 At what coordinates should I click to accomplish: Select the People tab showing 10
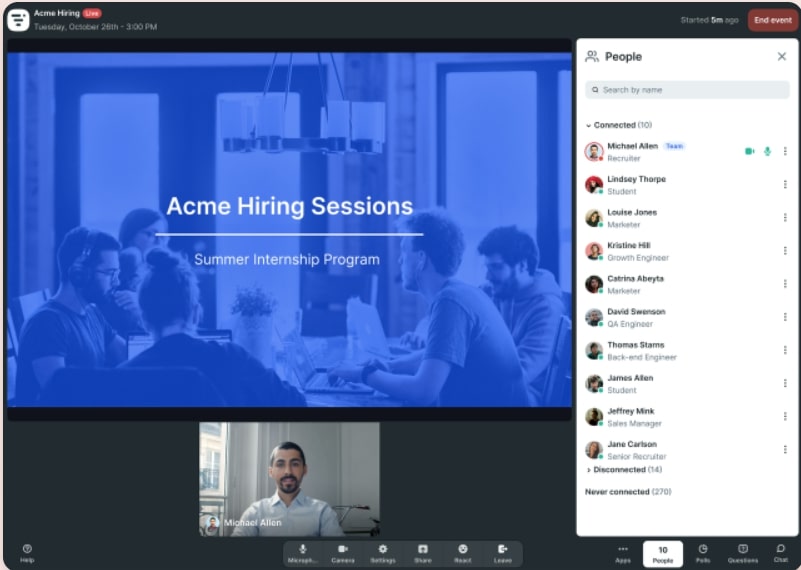(663, 554)
